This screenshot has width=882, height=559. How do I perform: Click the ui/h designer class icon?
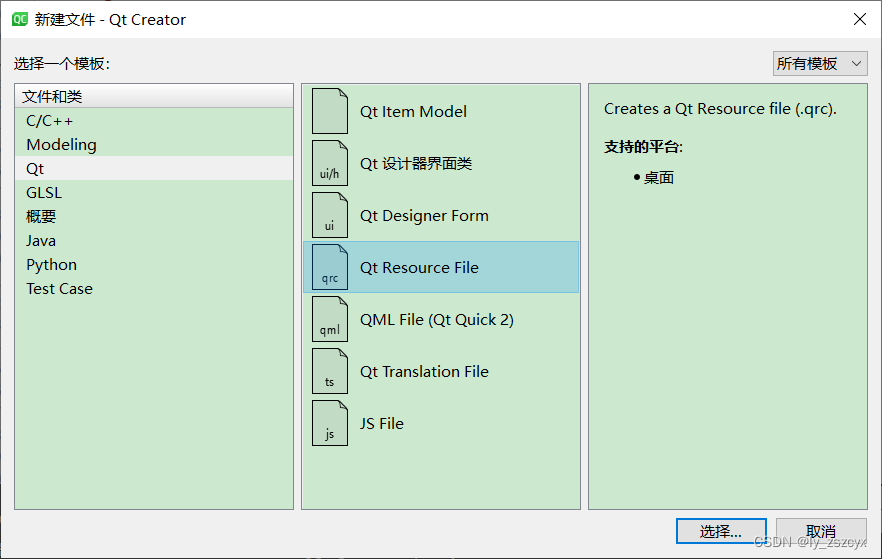tap(330, 163)
